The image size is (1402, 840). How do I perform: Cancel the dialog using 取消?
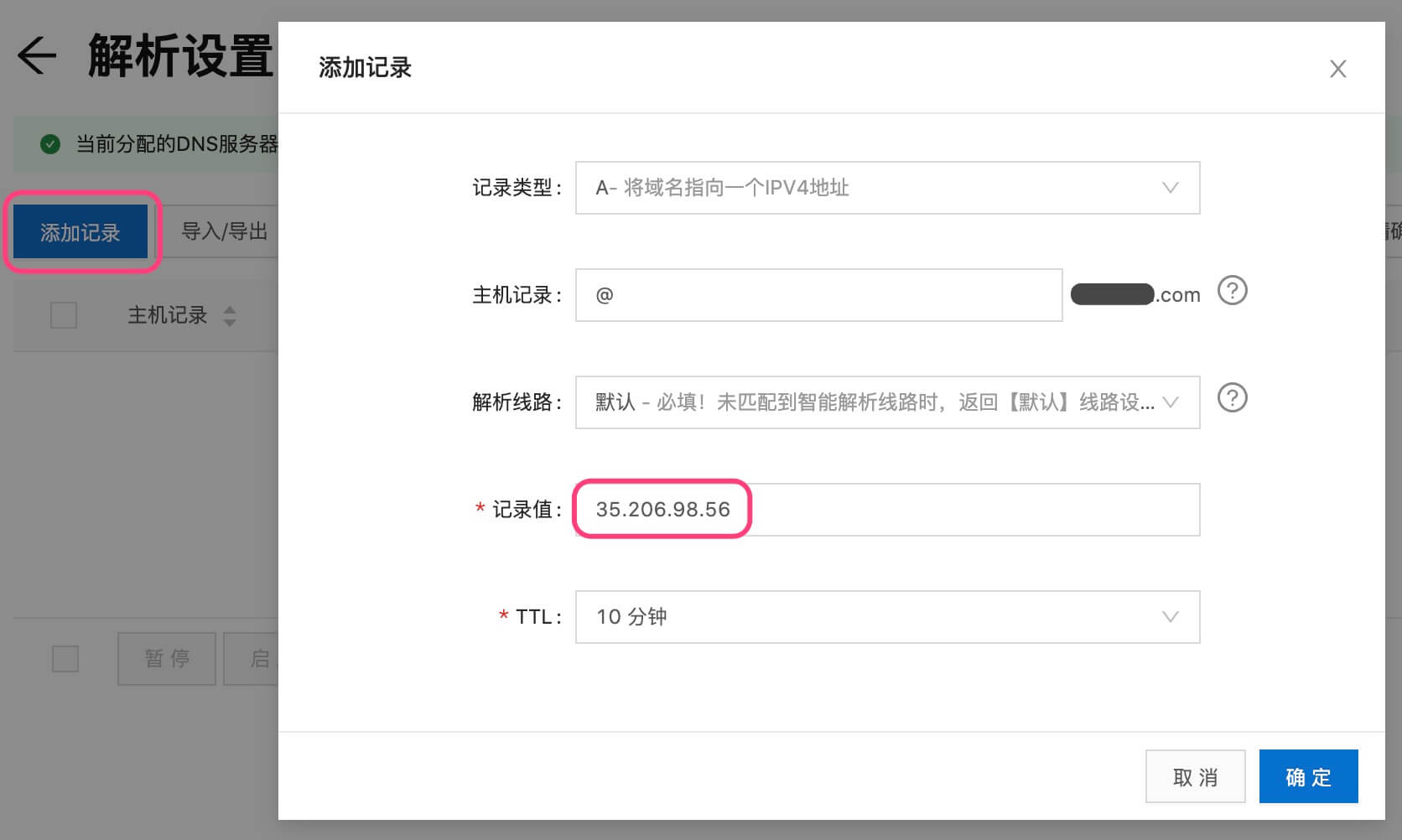click(x=1195, y=776)
